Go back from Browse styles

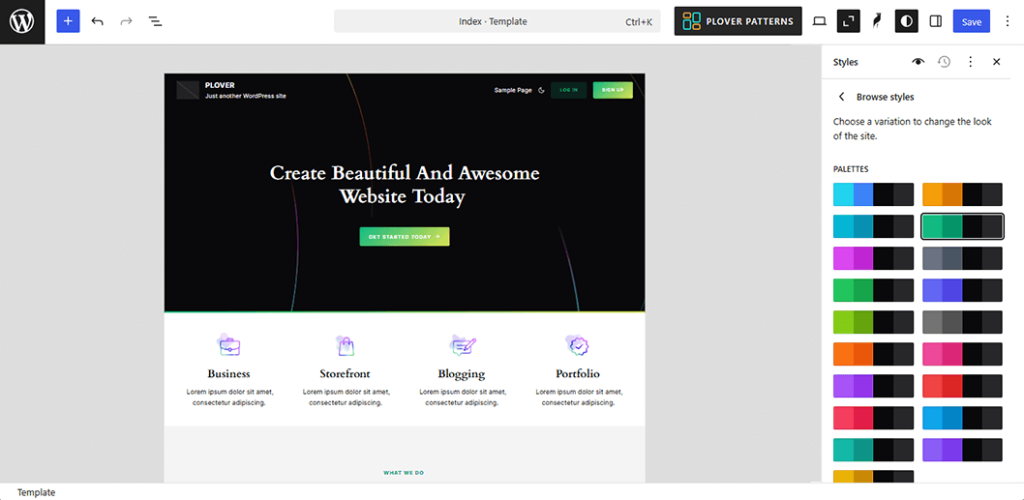[841, 97]
